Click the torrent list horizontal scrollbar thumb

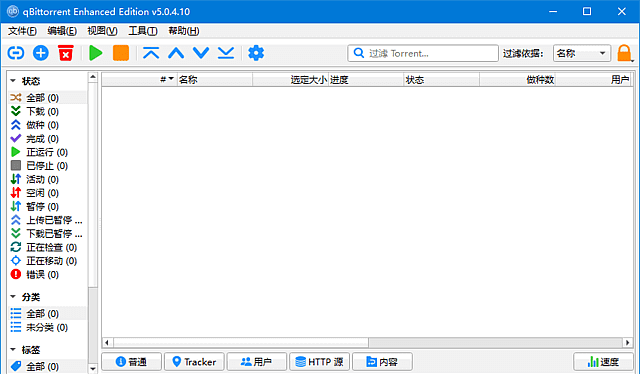click(241, 342)
